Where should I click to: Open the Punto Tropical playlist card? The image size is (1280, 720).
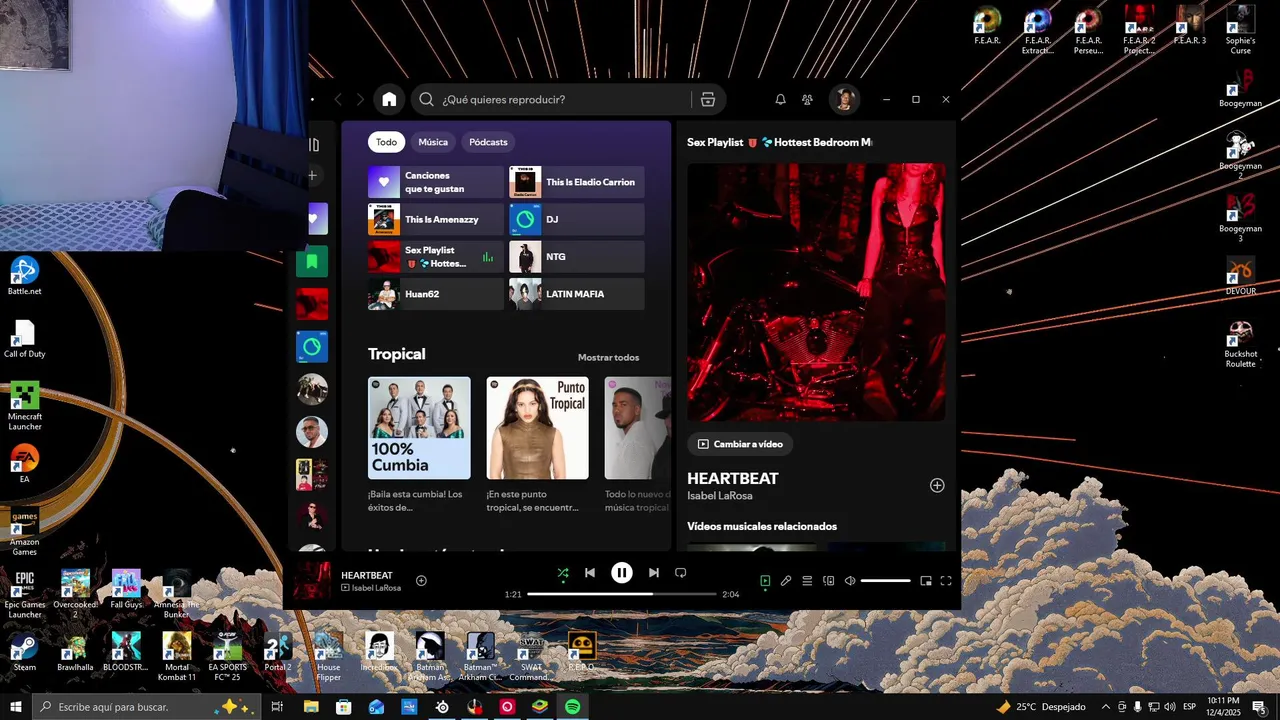point(537,445)
